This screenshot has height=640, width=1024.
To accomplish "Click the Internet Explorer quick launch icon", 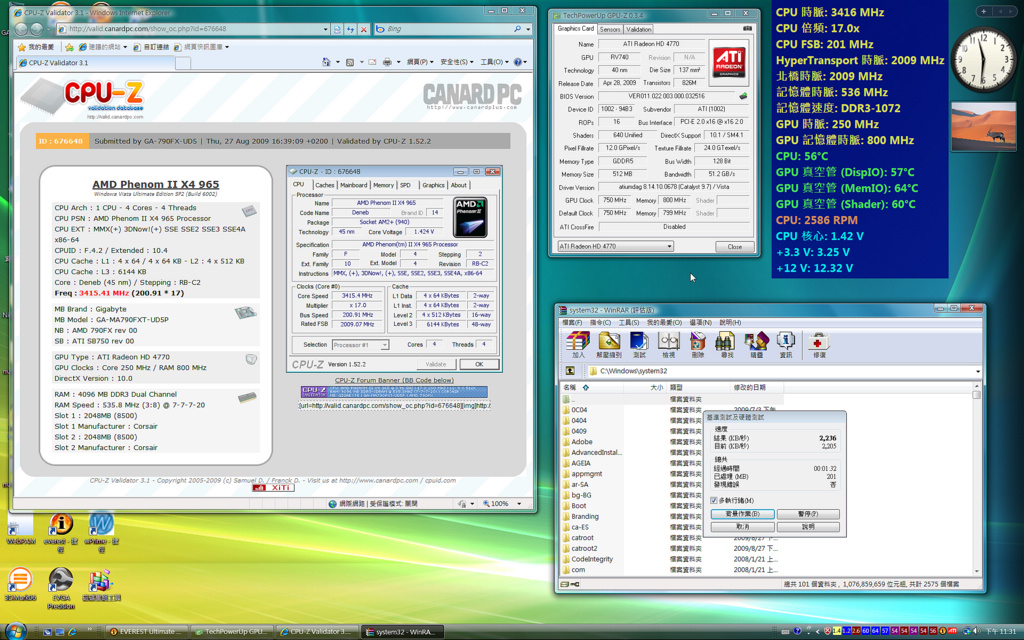I will pyautogui.click(x=72, y=632).
